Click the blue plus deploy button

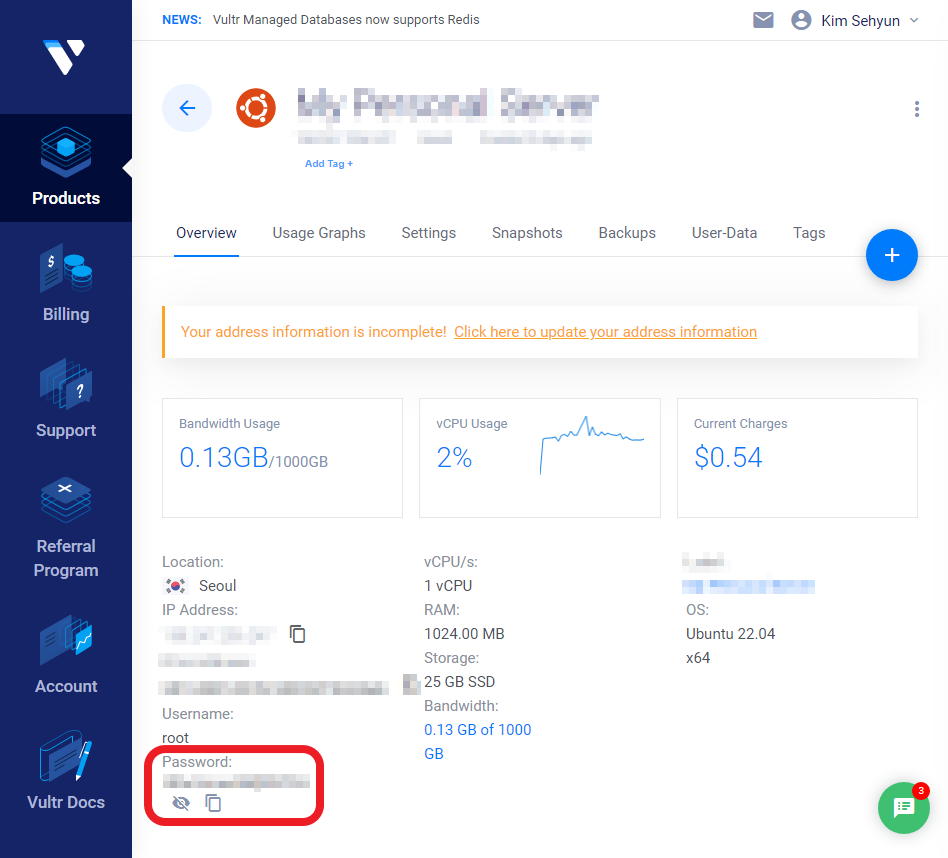[891, 255]
